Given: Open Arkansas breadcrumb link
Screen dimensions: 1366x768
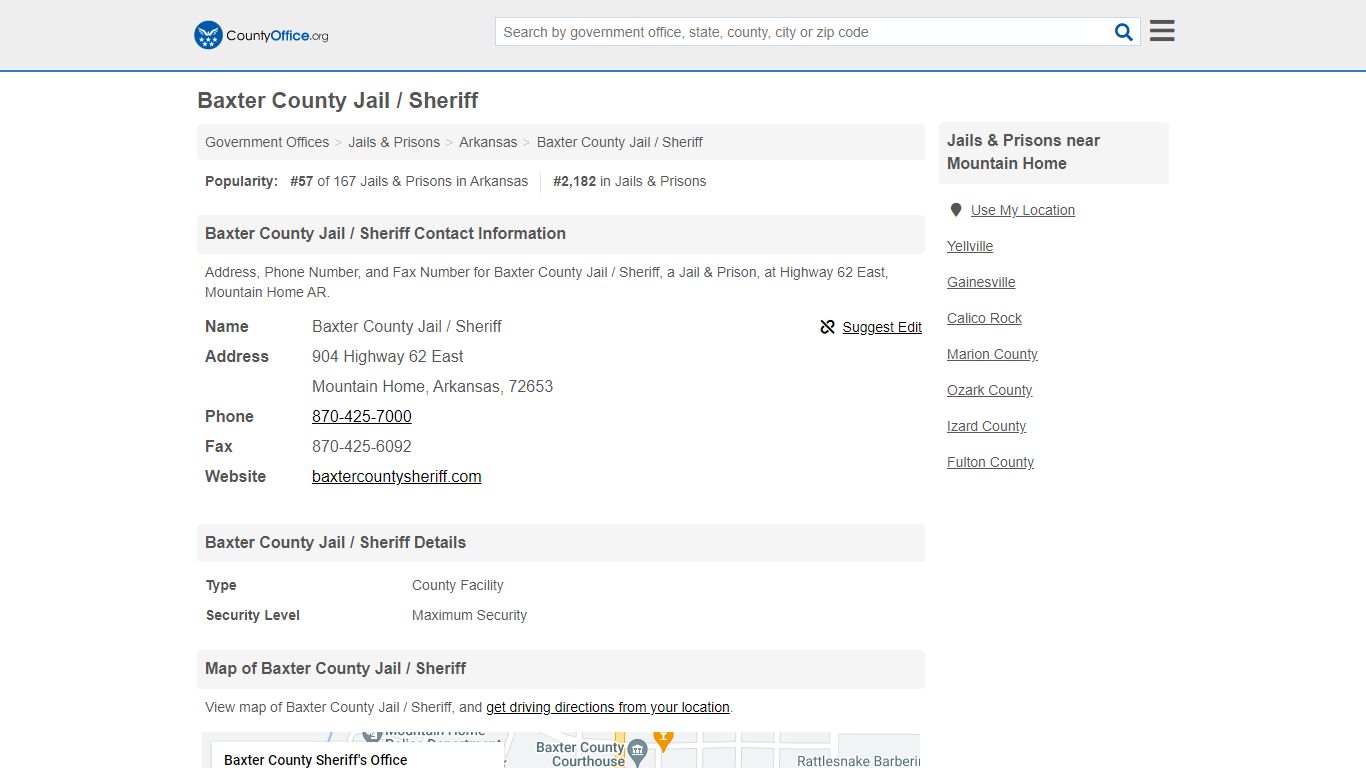Looking at the screenshot, I should click(x=488, y=142).
